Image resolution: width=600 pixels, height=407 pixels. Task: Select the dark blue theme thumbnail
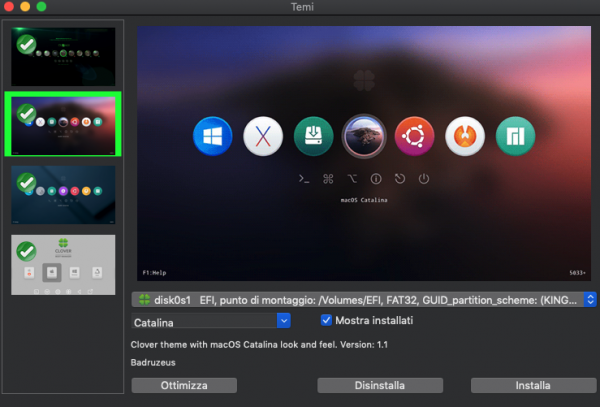(63, 195)
